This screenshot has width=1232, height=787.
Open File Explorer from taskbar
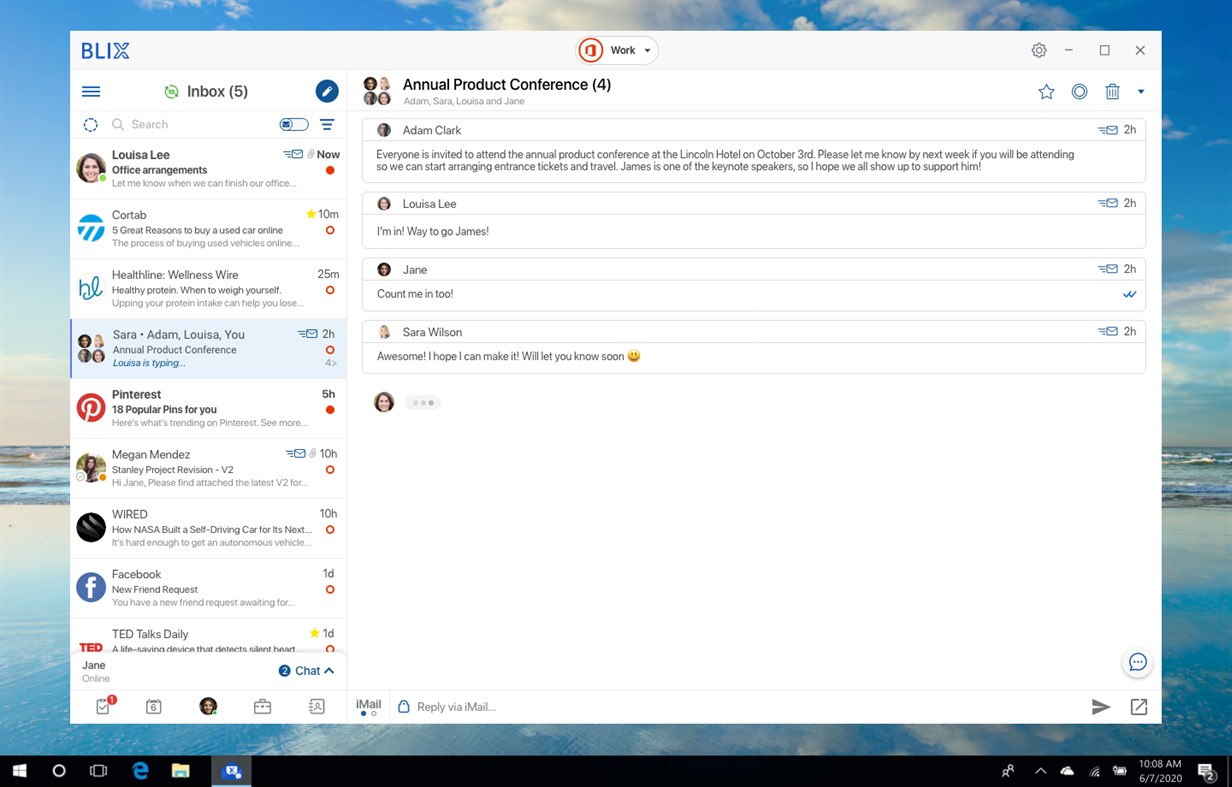click(x=181, y=771)
